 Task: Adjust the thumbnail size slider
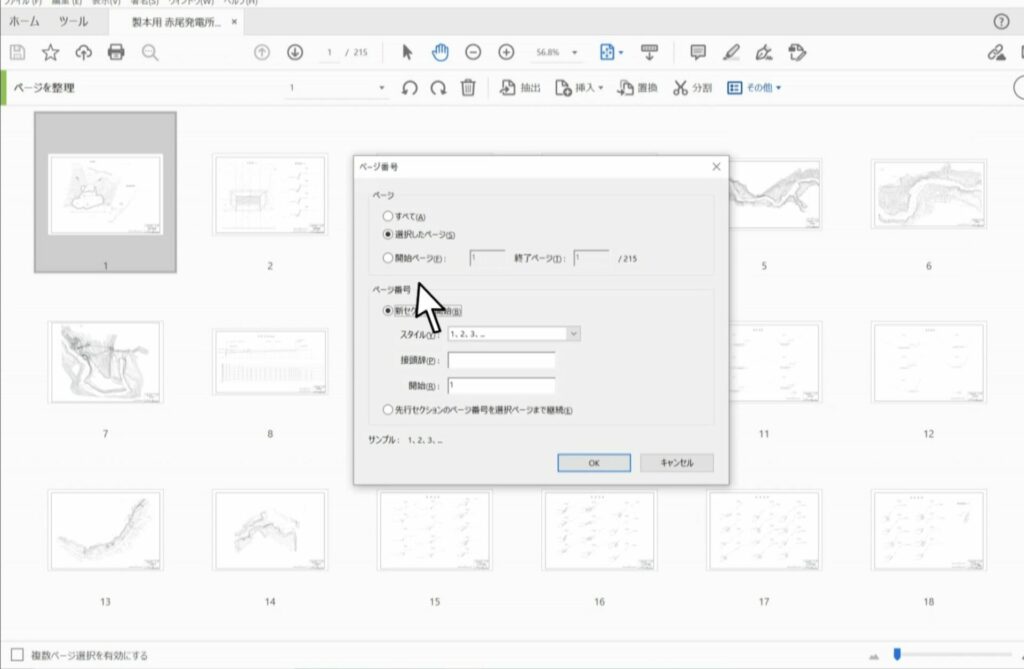(897, 654)
